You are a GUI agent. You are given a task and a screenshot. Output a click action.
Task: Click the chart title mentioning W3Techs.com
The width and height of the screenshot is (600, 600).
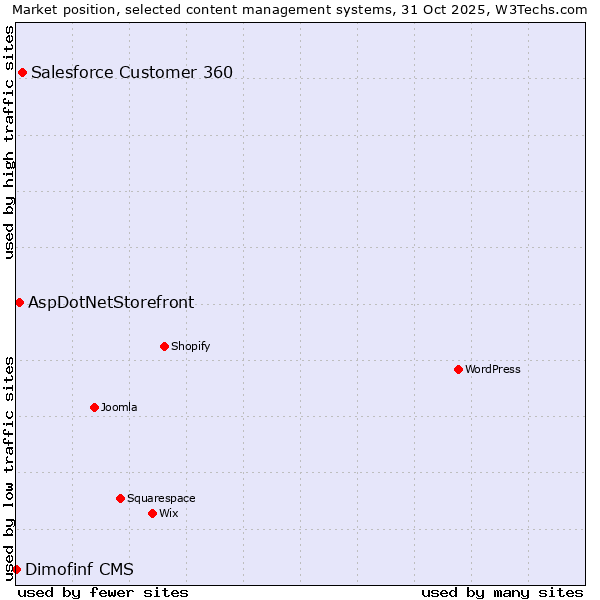[x=300, y=9]
